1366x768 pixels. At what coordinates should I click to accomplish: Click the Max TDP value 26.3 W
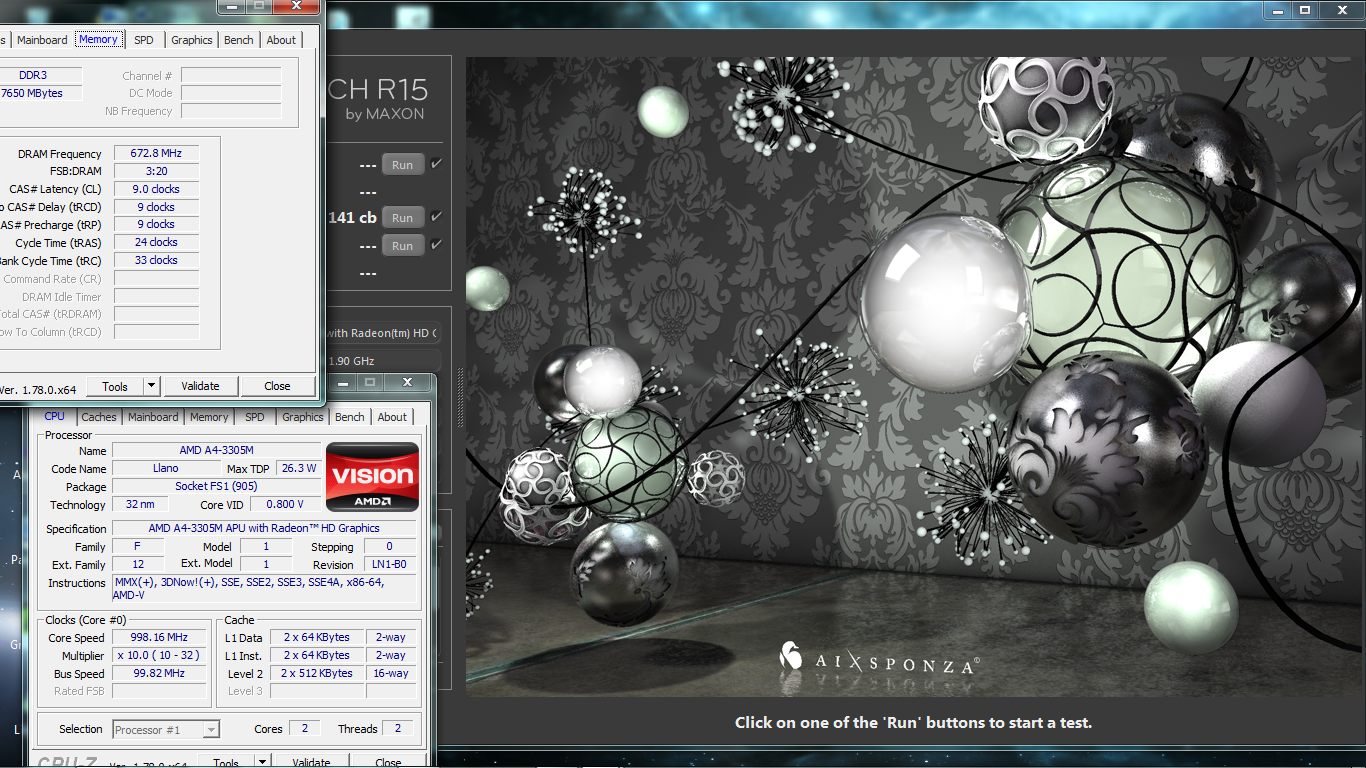298,468
